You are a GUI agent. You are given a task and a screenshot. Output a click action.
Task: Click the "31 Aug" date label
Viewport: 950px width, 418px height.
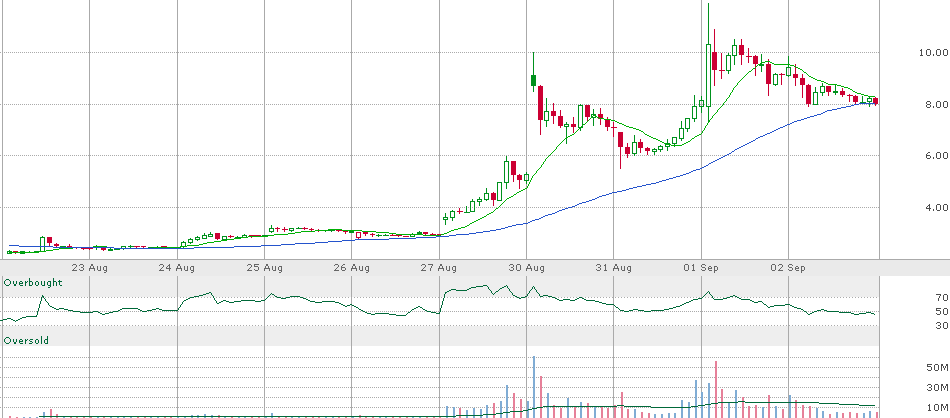tap(614, 268)
